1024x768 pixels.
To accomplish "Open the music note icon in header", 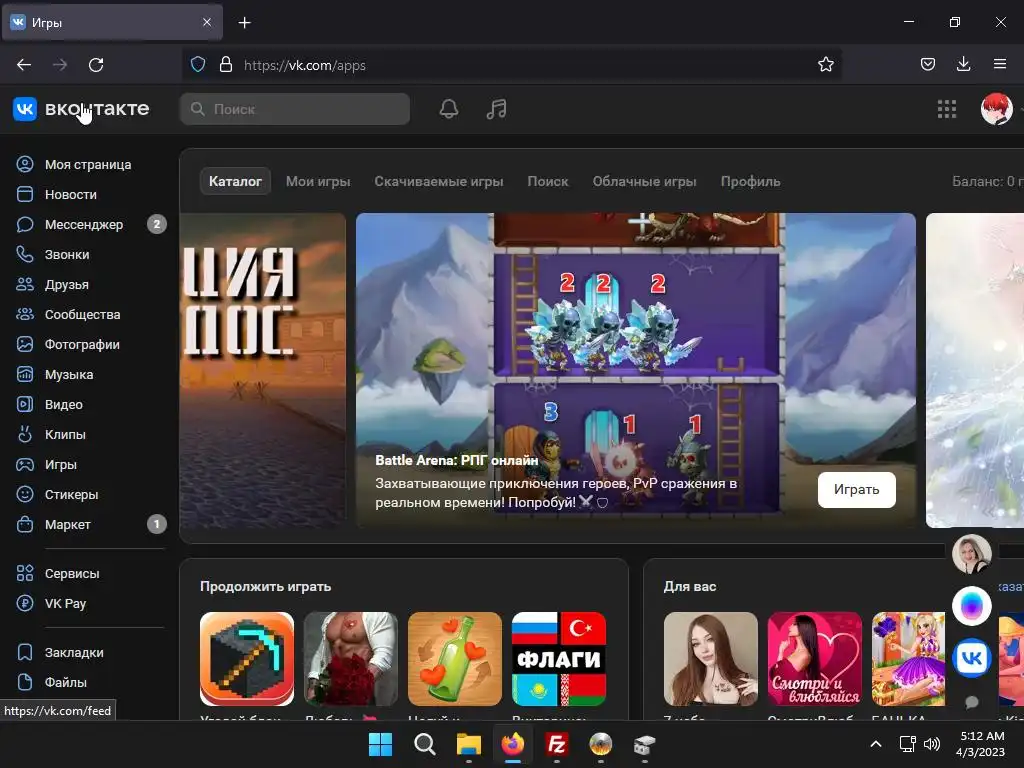I will click(x=496, y=109).
